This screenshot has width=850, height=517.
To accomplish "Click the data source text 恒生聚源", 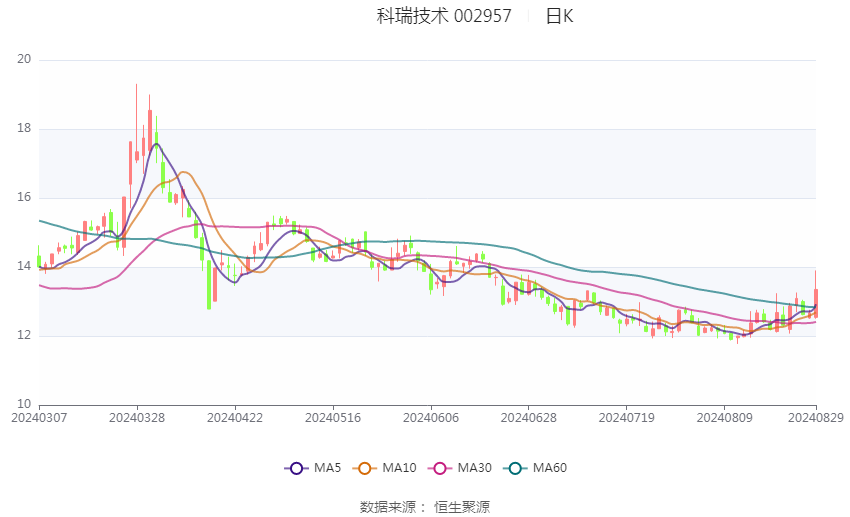I will tap(462, 507).
